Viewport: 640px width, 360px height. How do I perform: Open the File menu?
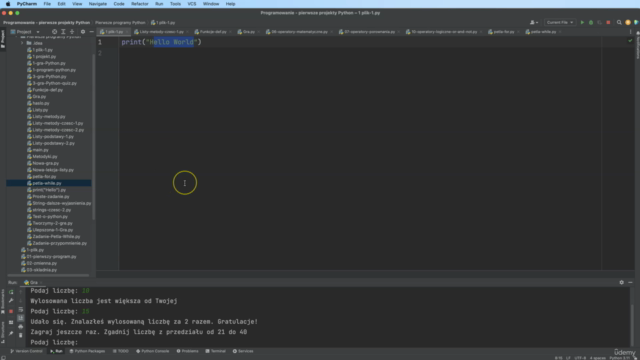47,4
